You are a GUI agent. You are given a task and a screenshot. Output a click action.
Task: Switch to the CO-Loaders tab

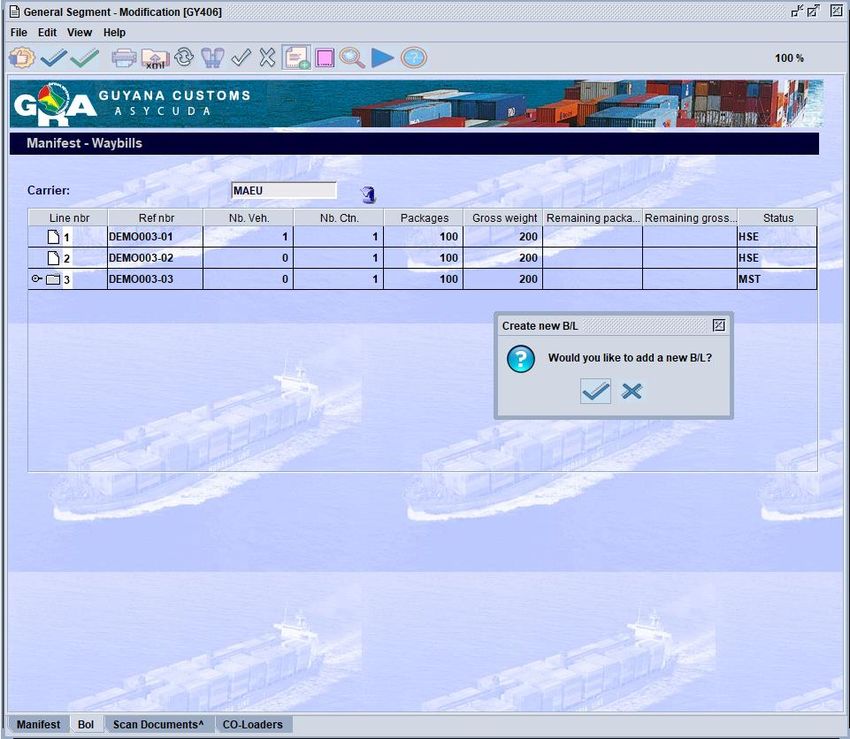point(252,724)
